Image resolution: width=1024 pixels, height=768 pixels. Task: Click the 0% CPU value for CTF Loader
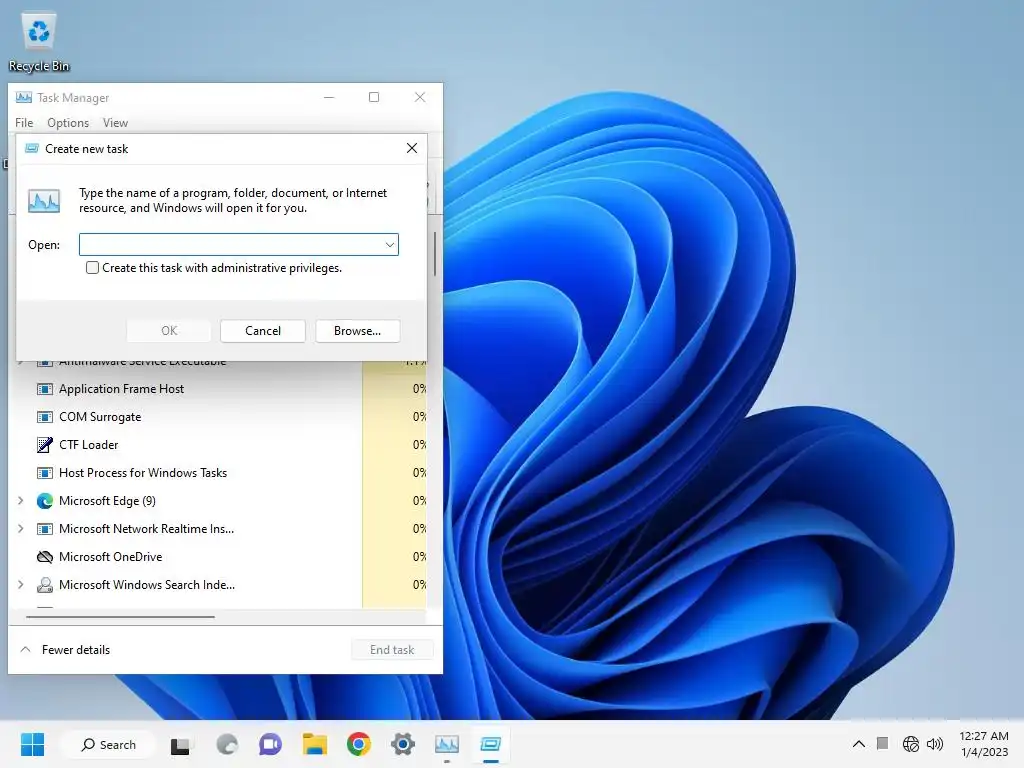(x=419, y=445)
